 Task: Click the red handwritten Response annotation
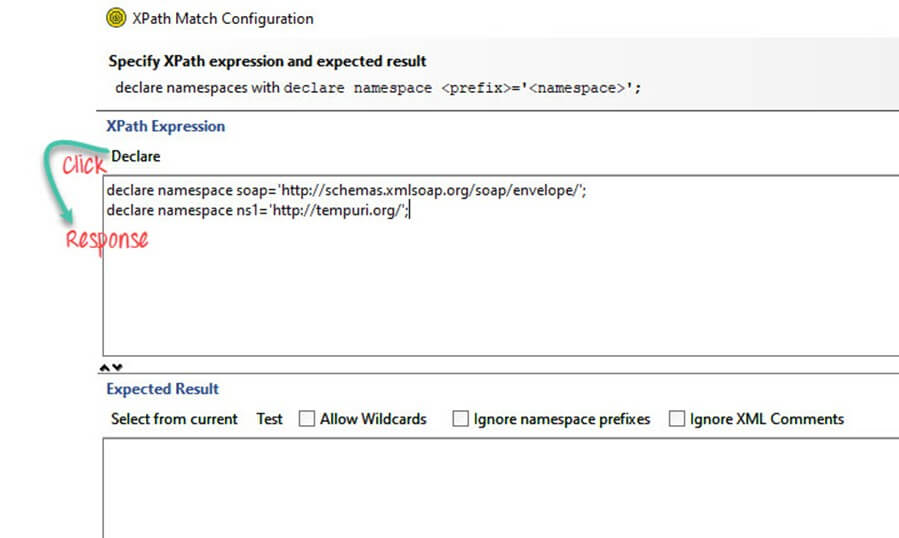(x=107, y=241)
